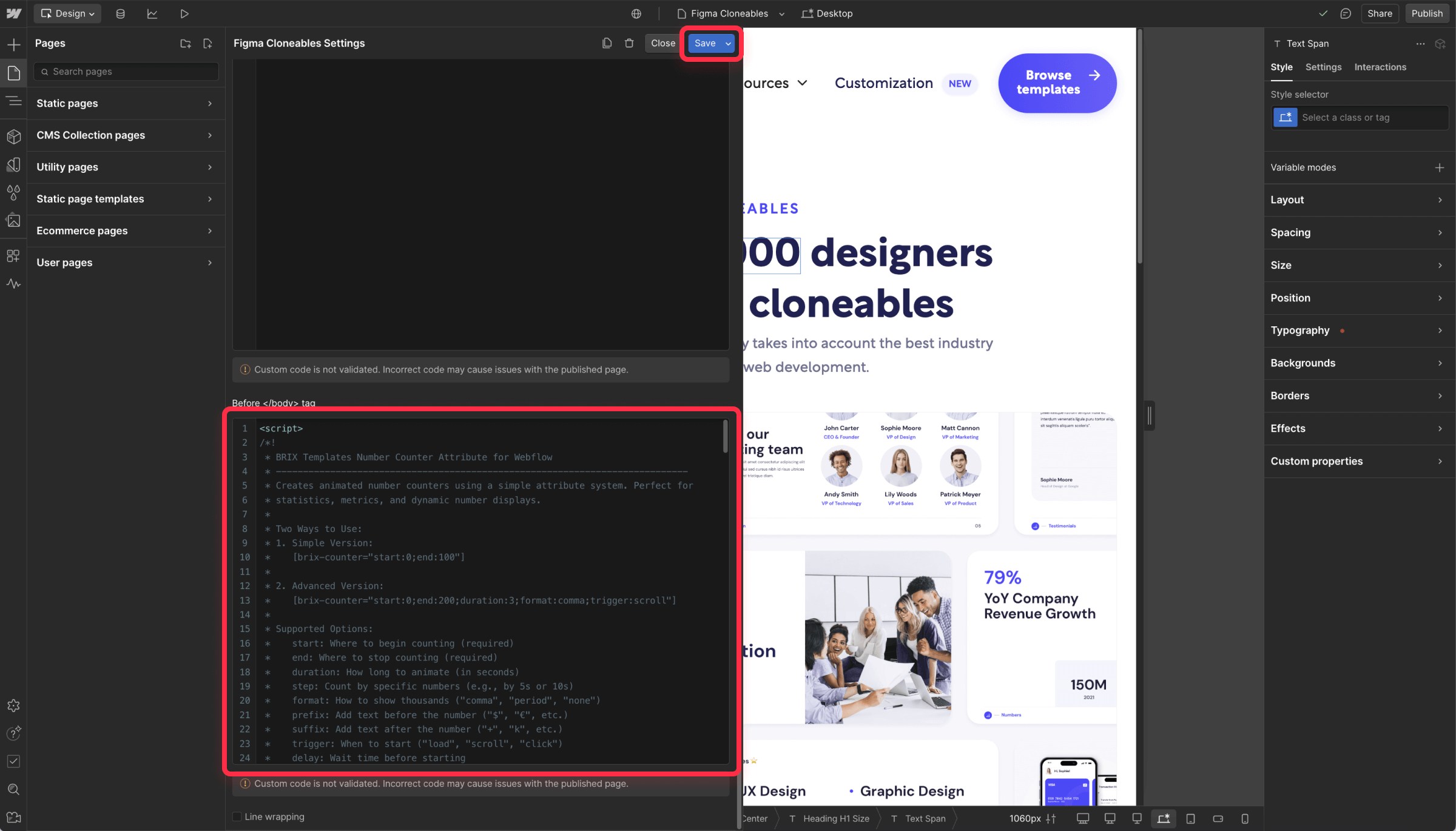Open the Assets image icon in left sidebar
This screenshot has width=1456, height=831.
13,221
